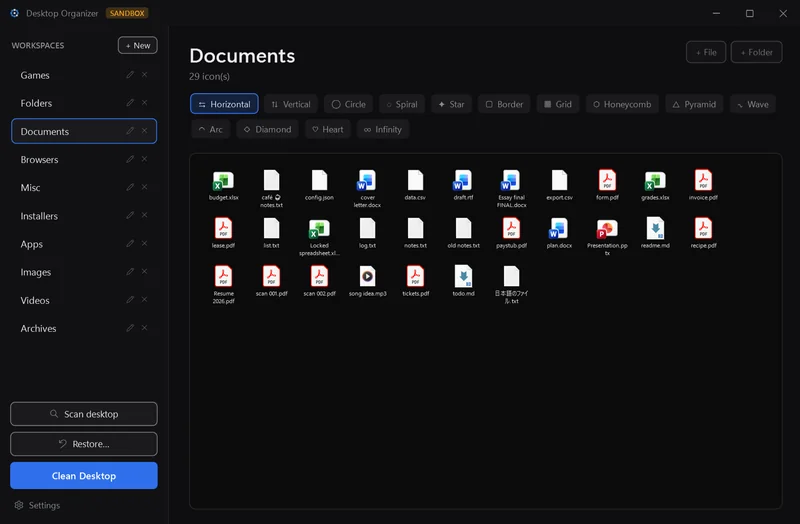Click the form.pdf icon
Viewport: 800px width, 524px height.
point(607,181)
